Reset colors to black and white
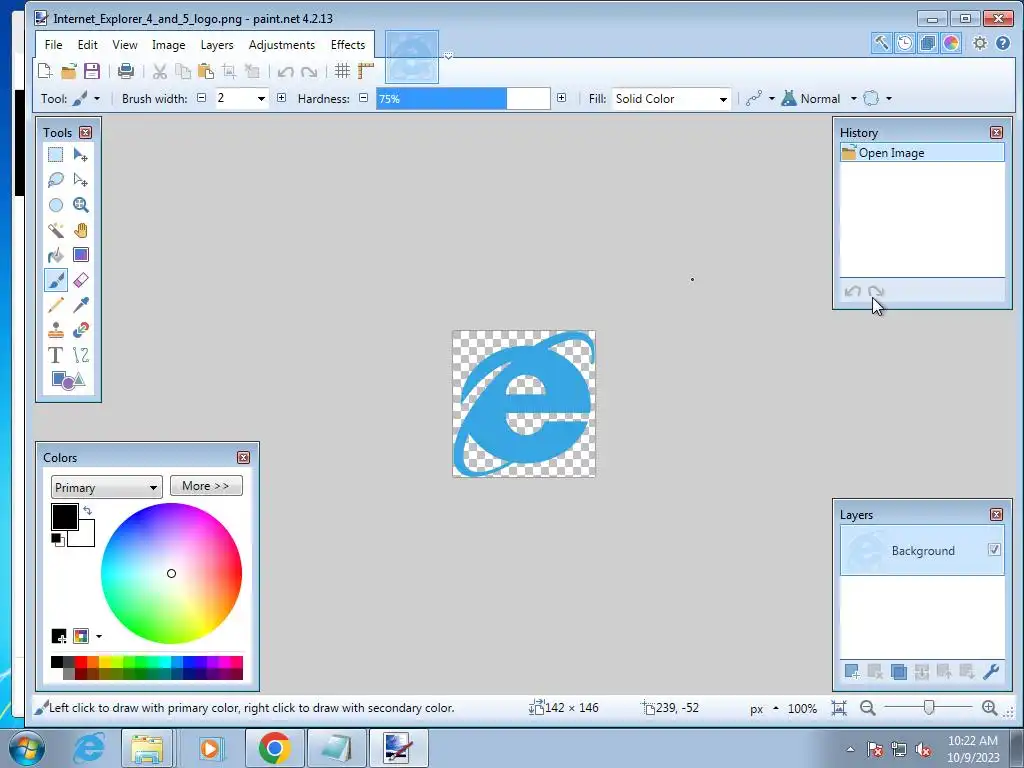 coord(57,539)
